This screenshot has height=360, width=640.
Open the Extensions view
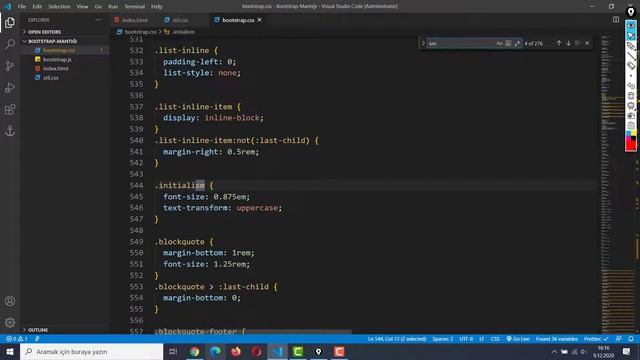(x=10, y=109)
